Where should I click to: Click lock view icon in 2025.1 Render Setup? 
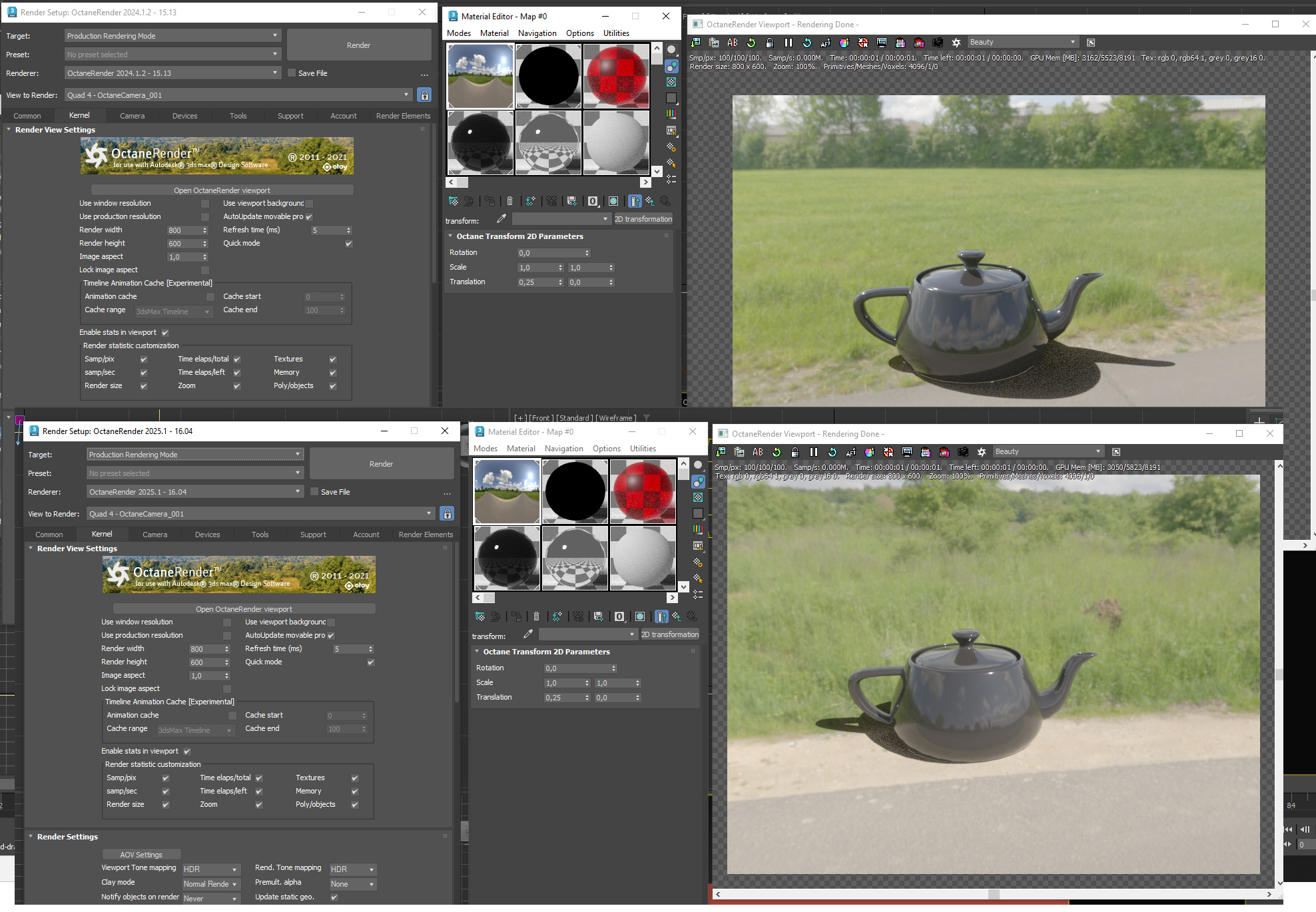pos(447,514)
